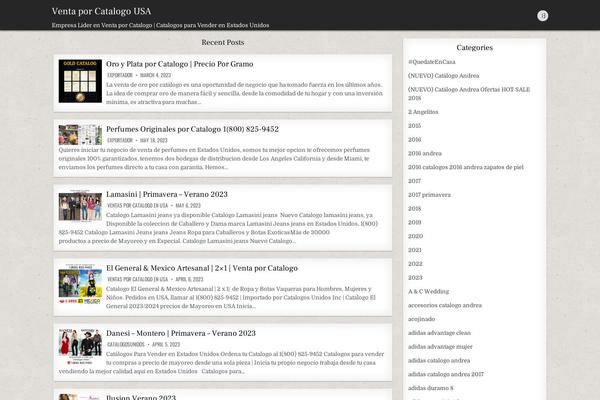
Task: Click the May 6, 2023 post date
Action: [x=188, y=206]
